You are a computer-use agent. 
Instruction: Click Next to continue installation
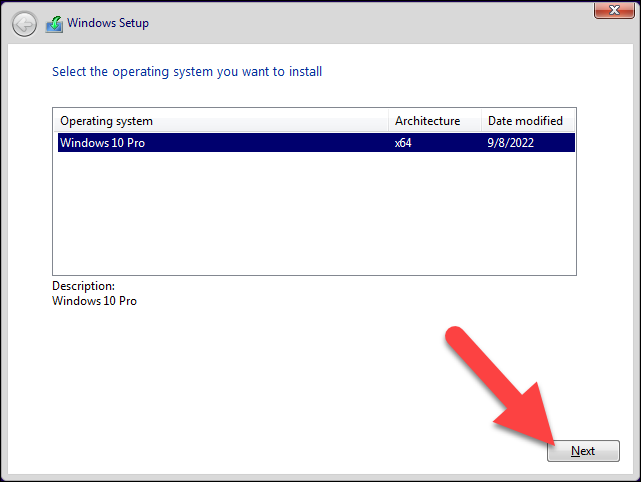tap(583, 451)
